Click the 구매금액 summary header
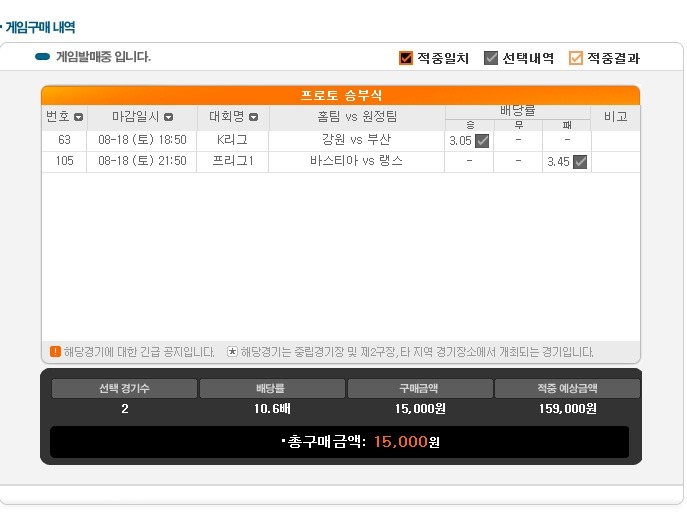This screenshot has width=687, height=513. 420,388
